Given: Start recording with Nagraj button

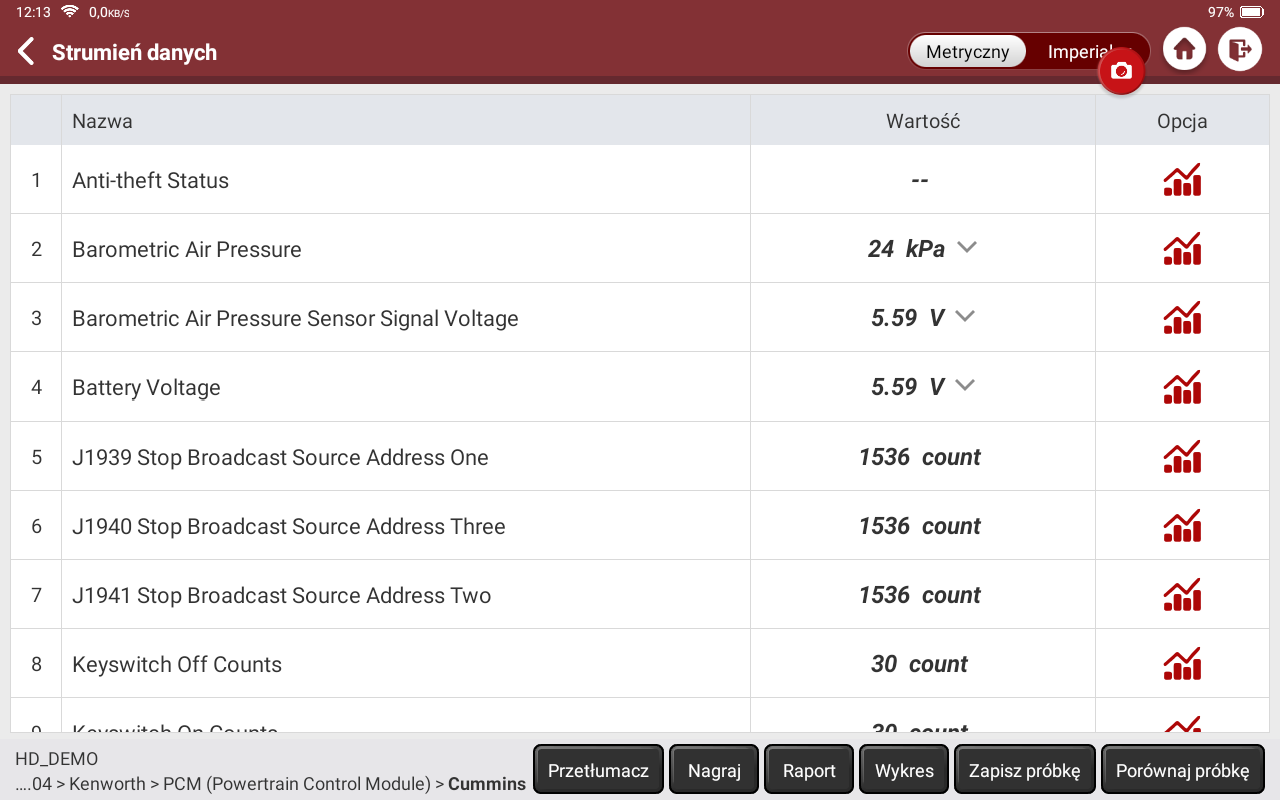Looking at the screenshot, I should (714, 770).
